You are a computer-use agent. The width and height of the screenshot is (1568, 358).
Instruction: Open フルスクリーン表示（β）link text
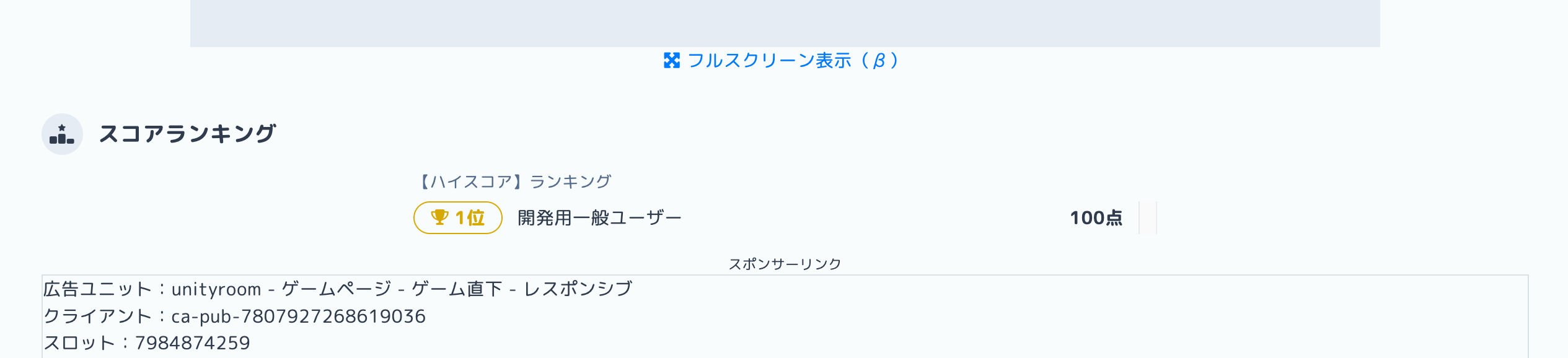pyautogui.click(x=792, y=61)
